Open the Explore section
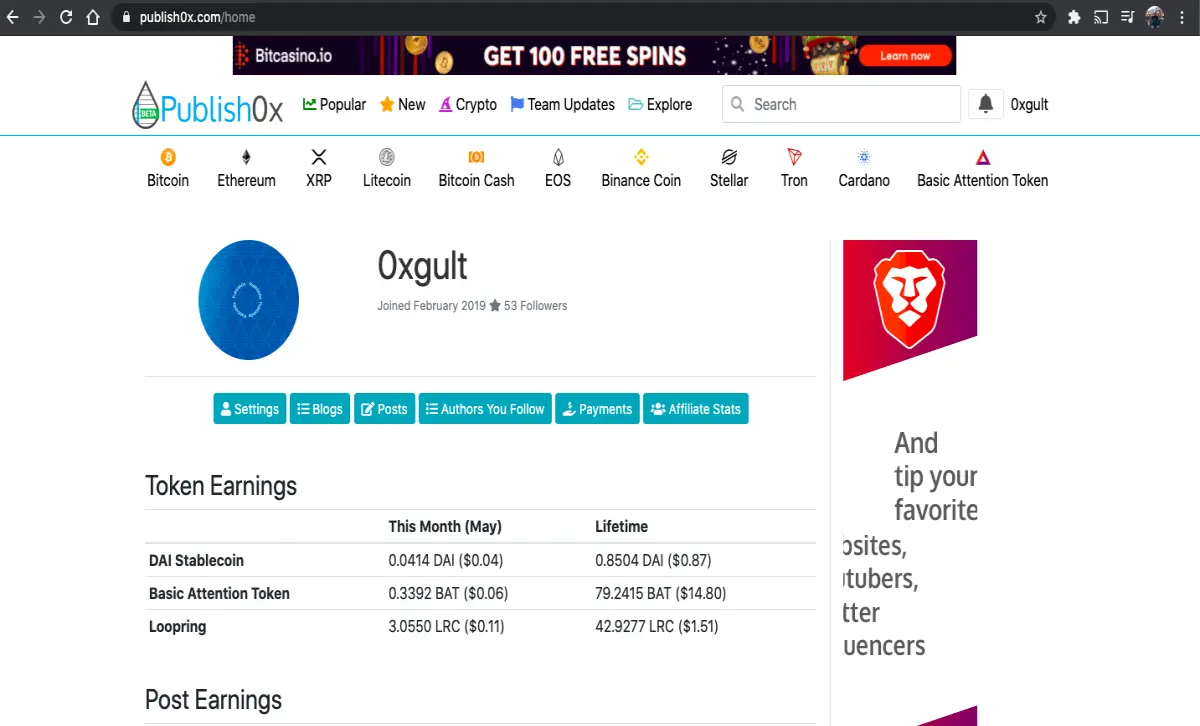The height and width of the screenshot is (726, 1200). [x=660, y=104]
